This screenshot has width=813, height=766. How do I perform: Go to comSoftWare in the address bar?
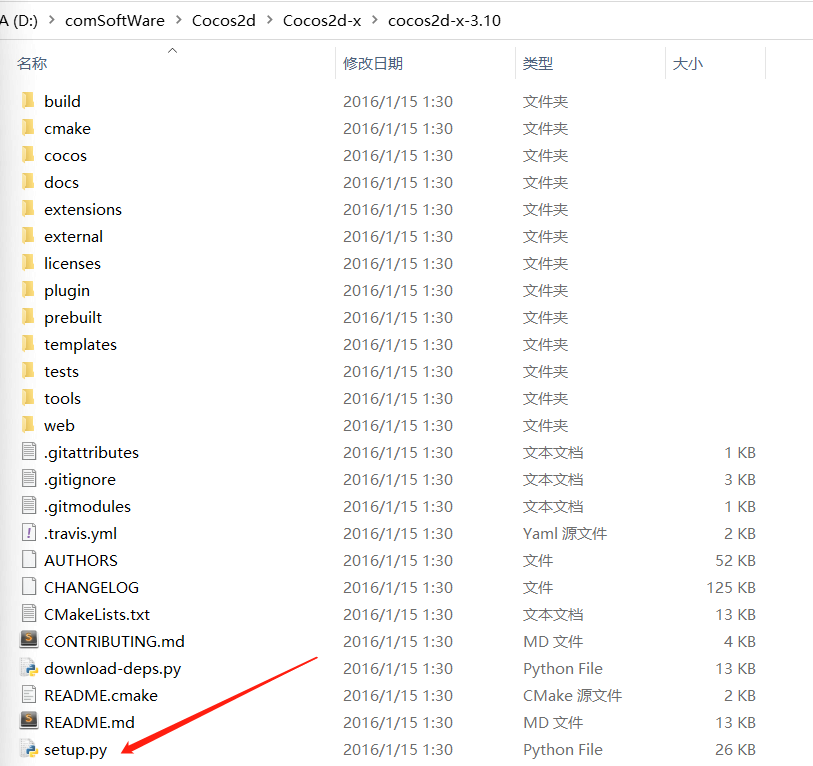[115, 20]
